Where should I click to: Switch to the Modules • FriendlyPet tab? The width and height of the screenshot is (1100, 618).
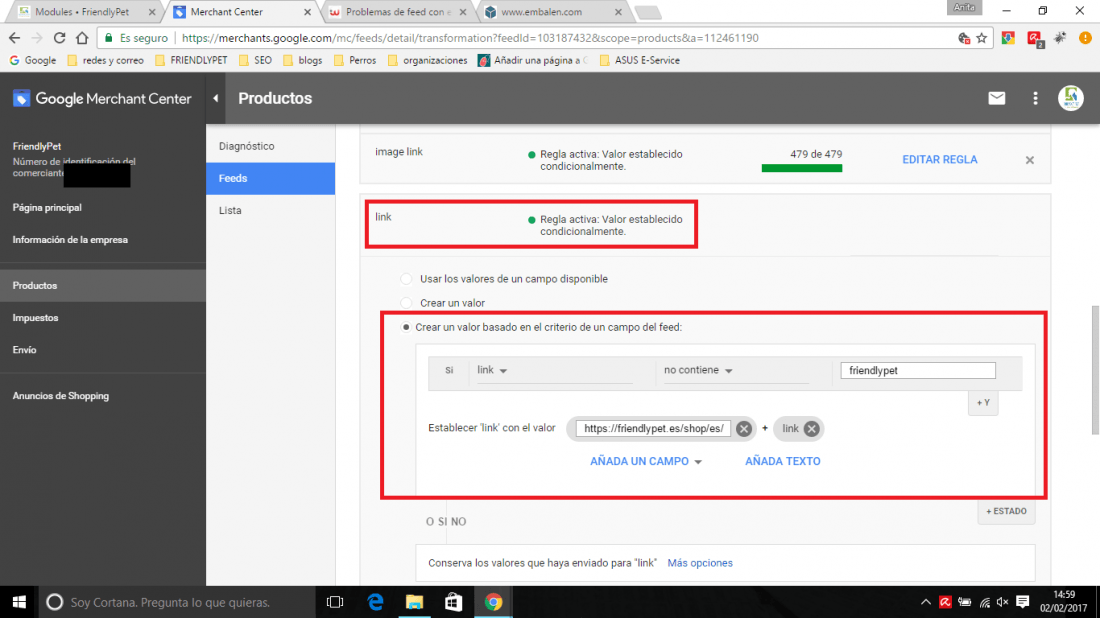point(81,12)
